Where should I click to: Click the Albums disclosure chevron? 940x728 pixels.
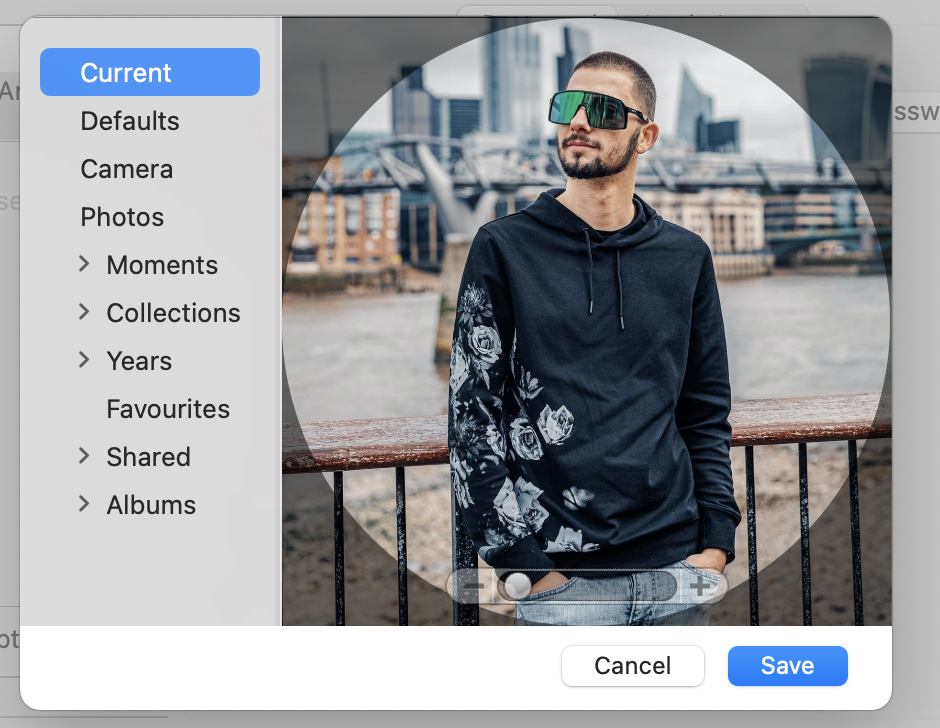click(x=85, y=504)
